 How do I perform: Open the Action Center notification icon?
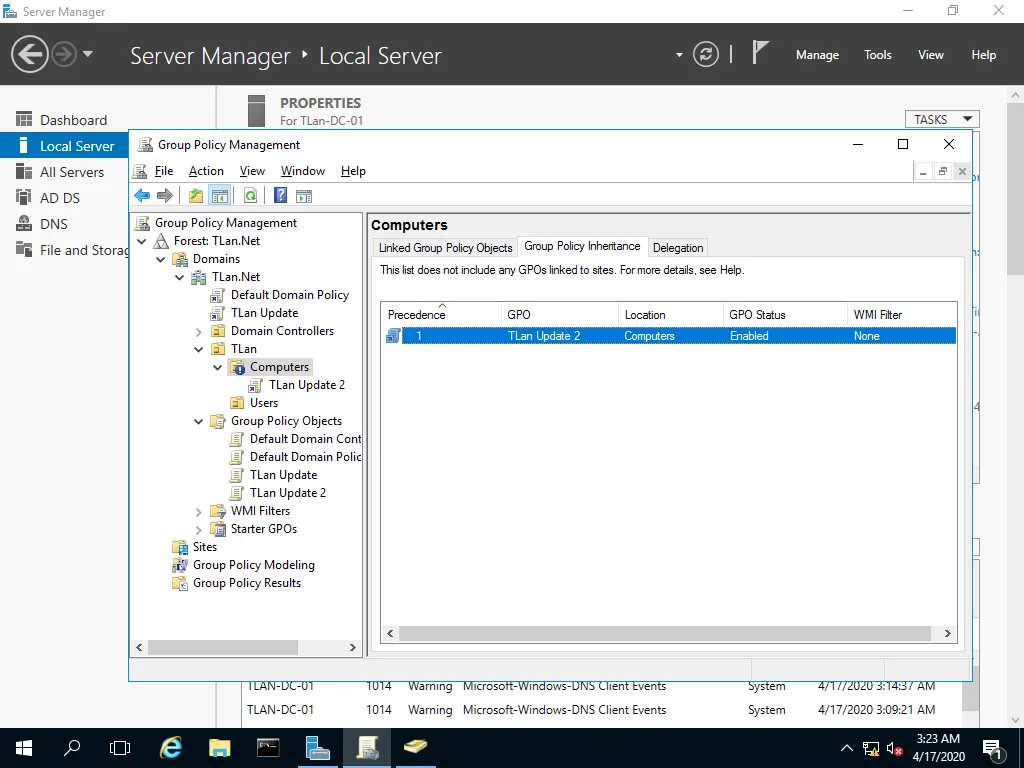coord(992,748)
